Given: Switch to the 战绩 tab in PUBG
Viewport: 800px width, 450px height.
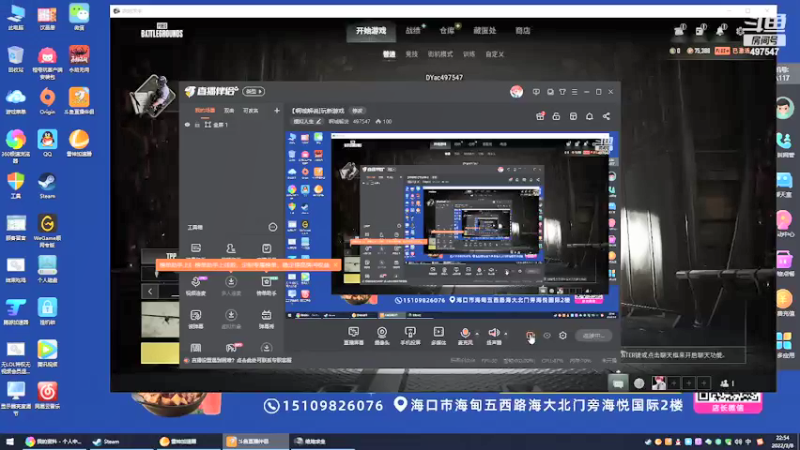Looking at the screenshot, I should tap(413, 31).
